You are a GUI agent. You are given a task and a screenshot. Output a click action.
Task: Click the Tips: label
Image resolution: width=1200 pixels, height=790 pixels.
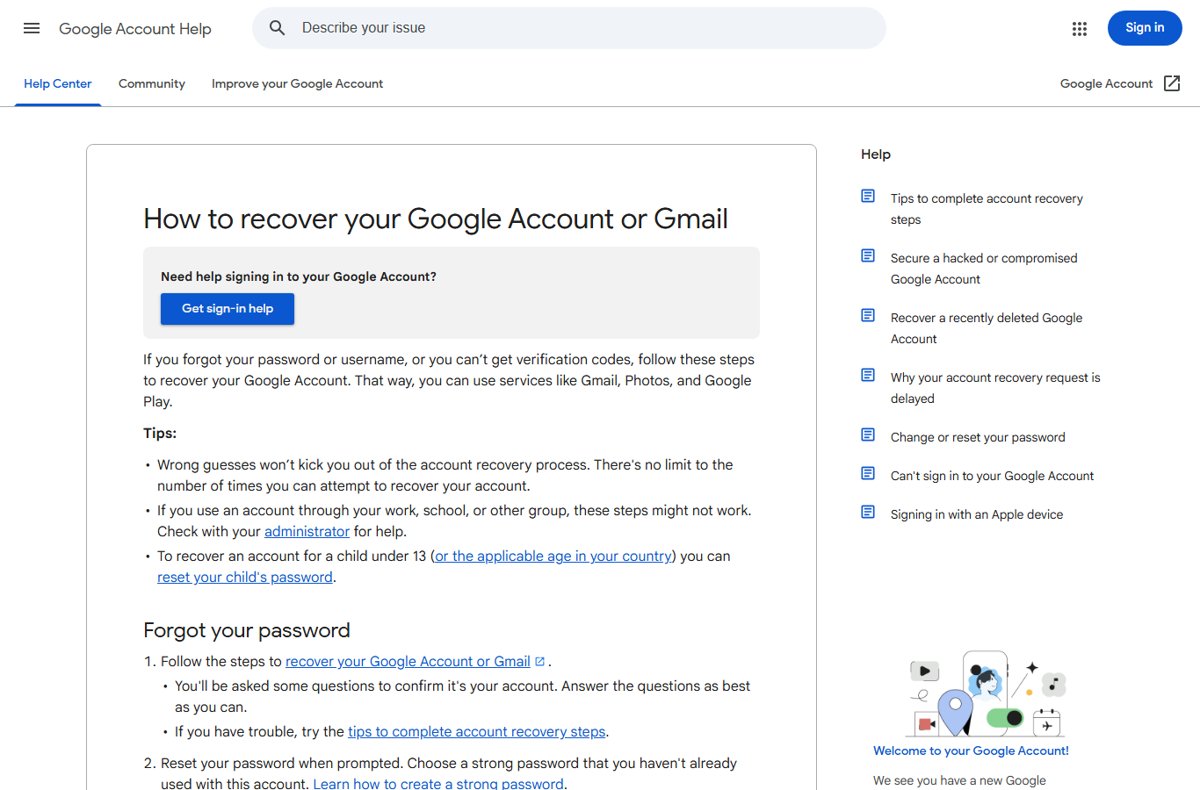coord(160,433)
